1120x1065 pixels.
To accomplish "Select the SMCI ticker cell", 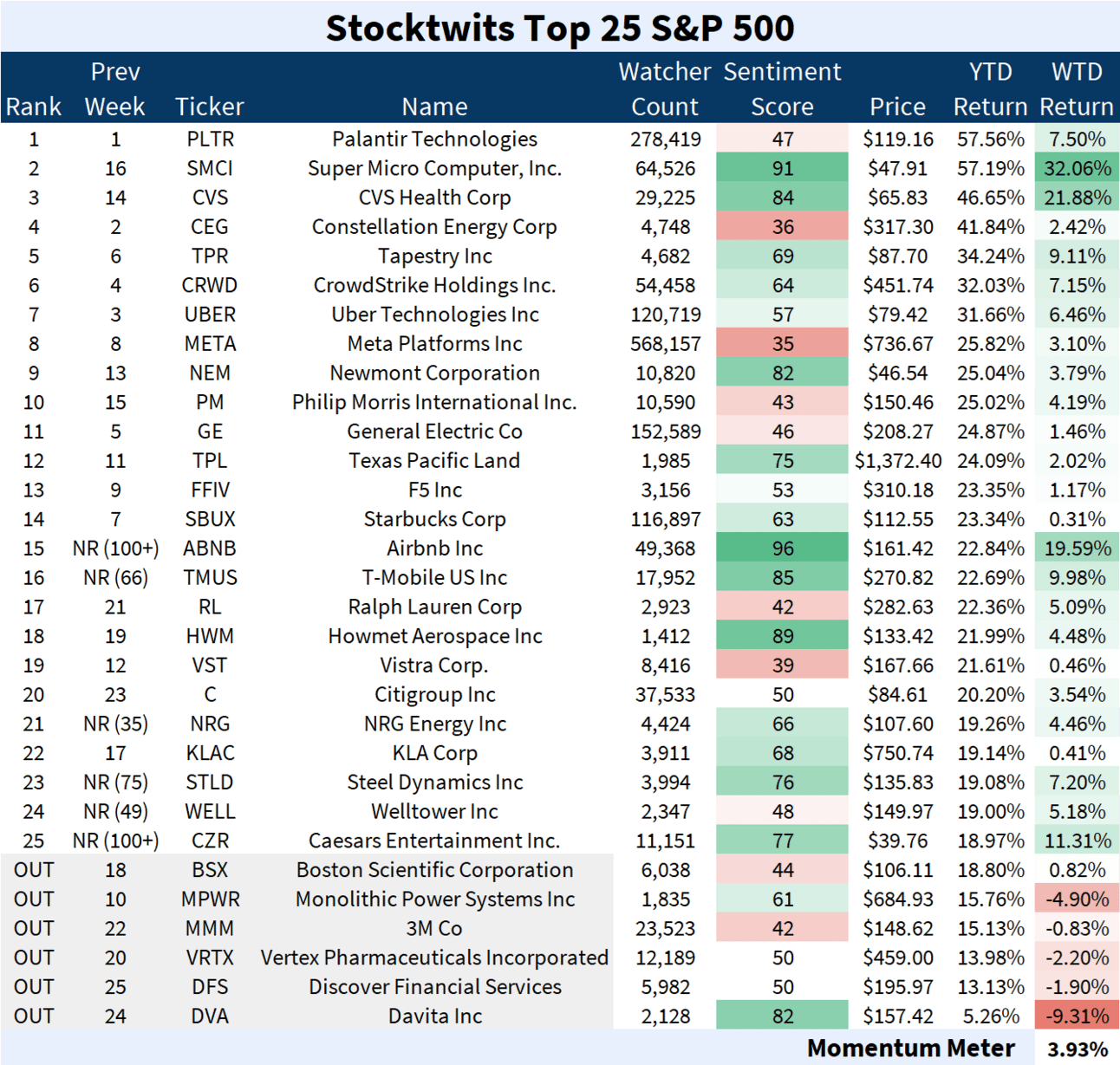I will click(x=210, y=169).
